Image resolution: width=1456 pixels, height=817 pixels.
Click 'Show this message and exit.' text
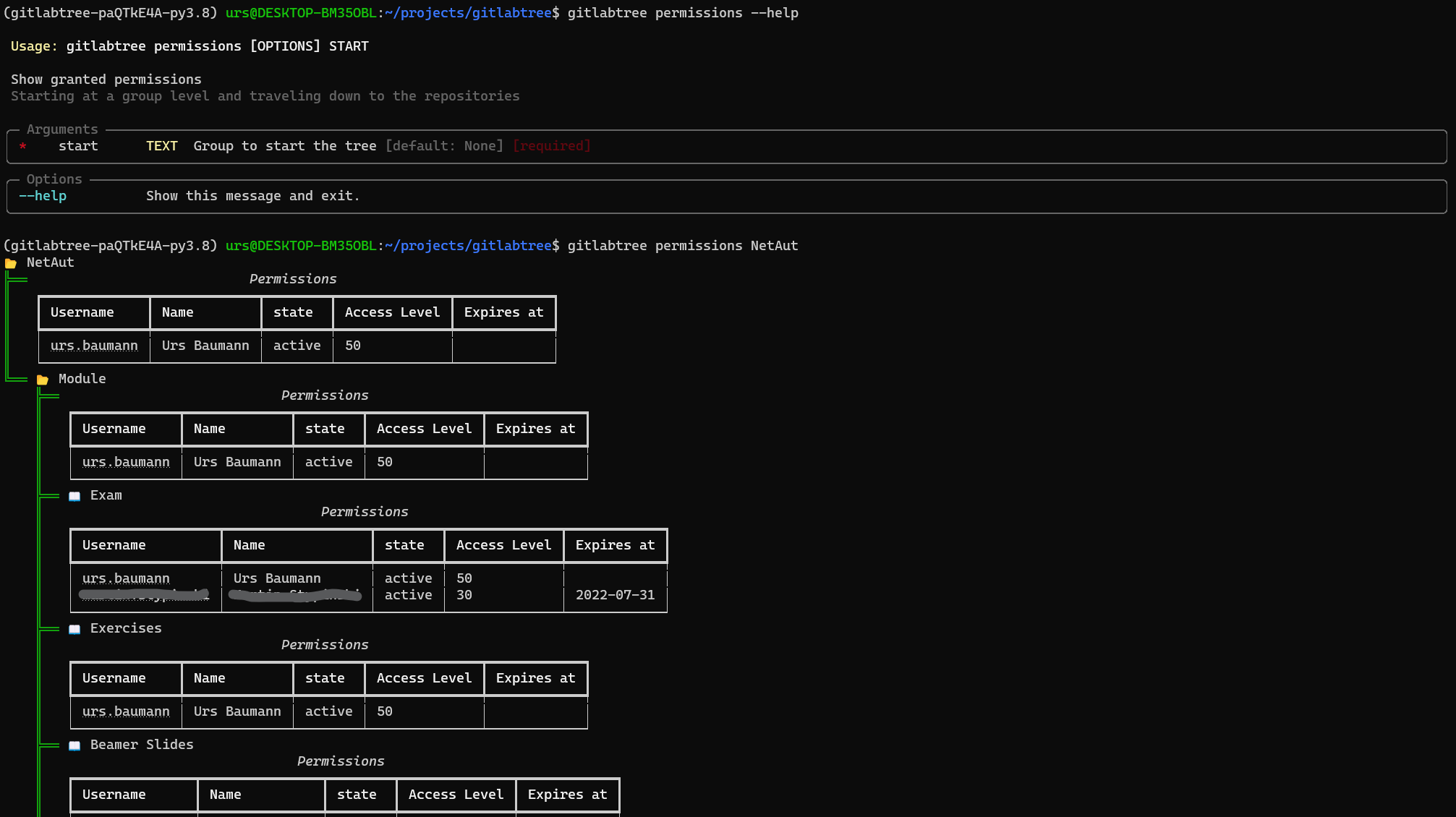click(x=253, y=196)
